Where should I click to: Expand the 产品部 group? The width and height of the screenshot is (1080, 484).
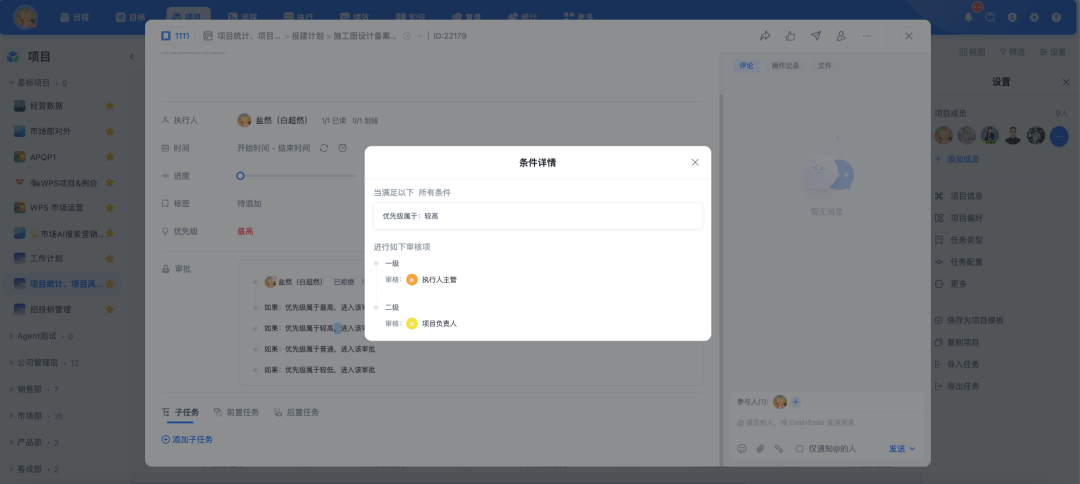[12, 443]
